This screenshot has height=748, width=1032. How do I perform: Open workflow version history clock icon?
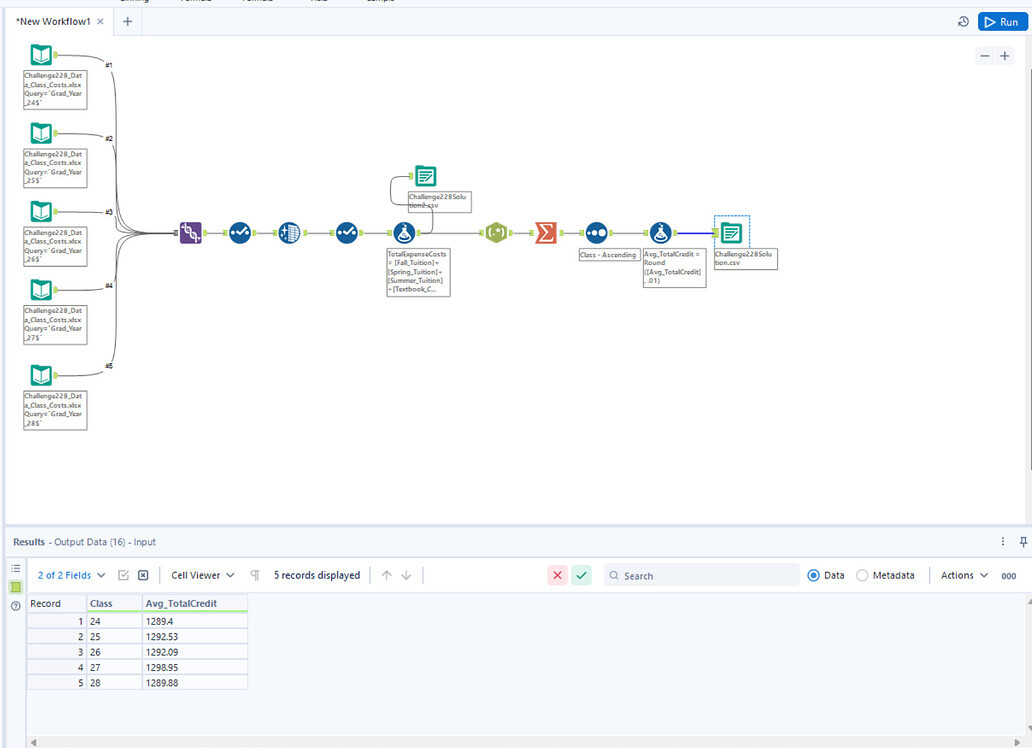[963, 22]
